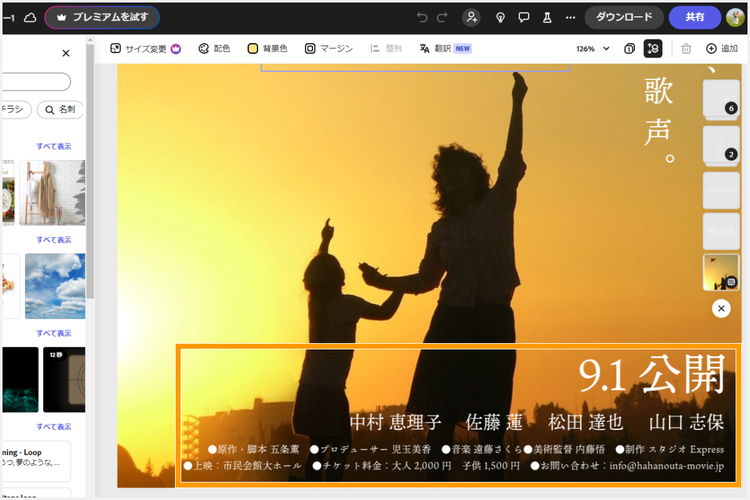The width and height of the screenshot is (750, 500).
Task: Click the 整列 align option
Action: point(386,49)
